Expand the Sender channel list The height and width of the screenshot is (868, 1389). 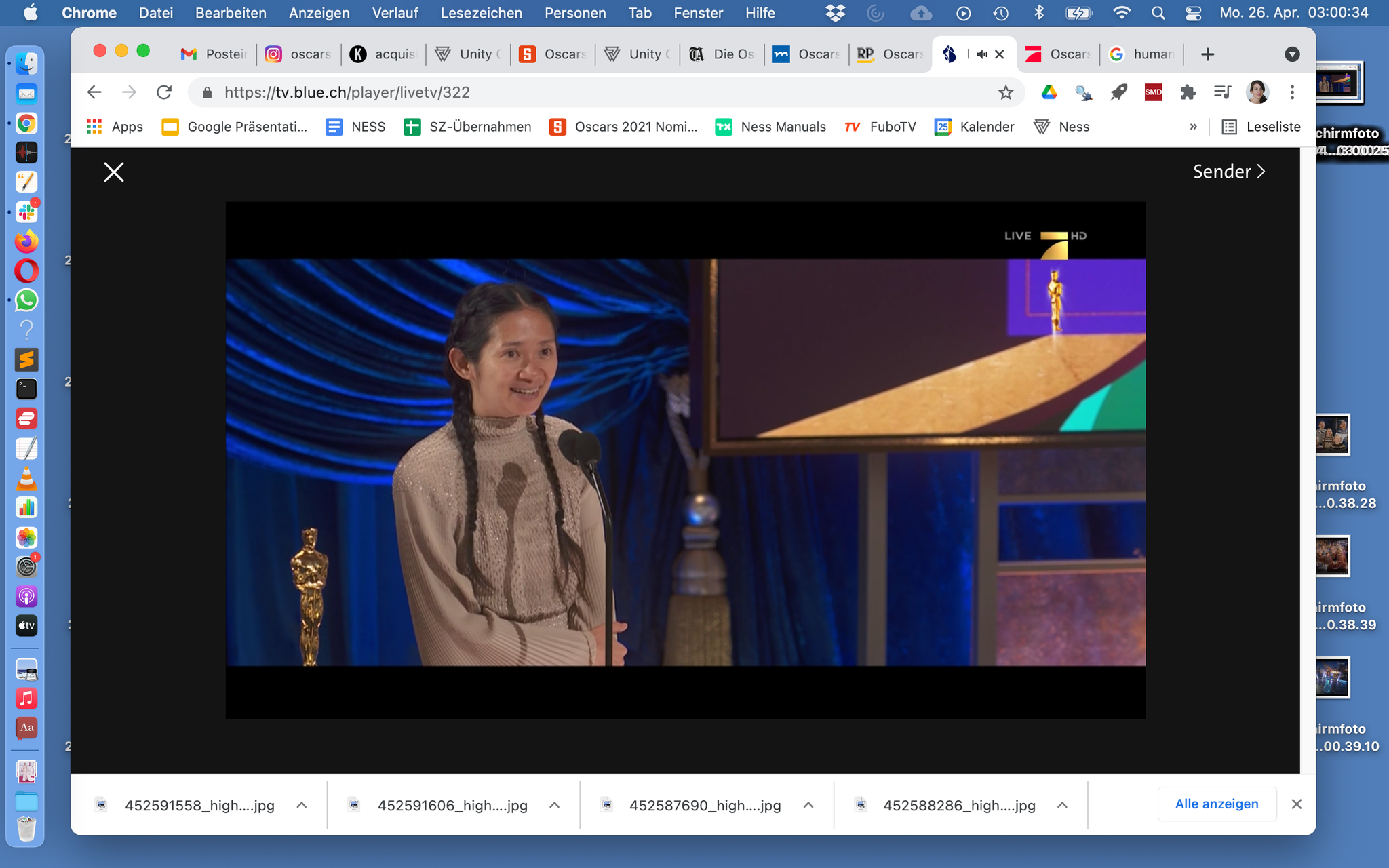pyautogui.click(x=1228, y=172)
